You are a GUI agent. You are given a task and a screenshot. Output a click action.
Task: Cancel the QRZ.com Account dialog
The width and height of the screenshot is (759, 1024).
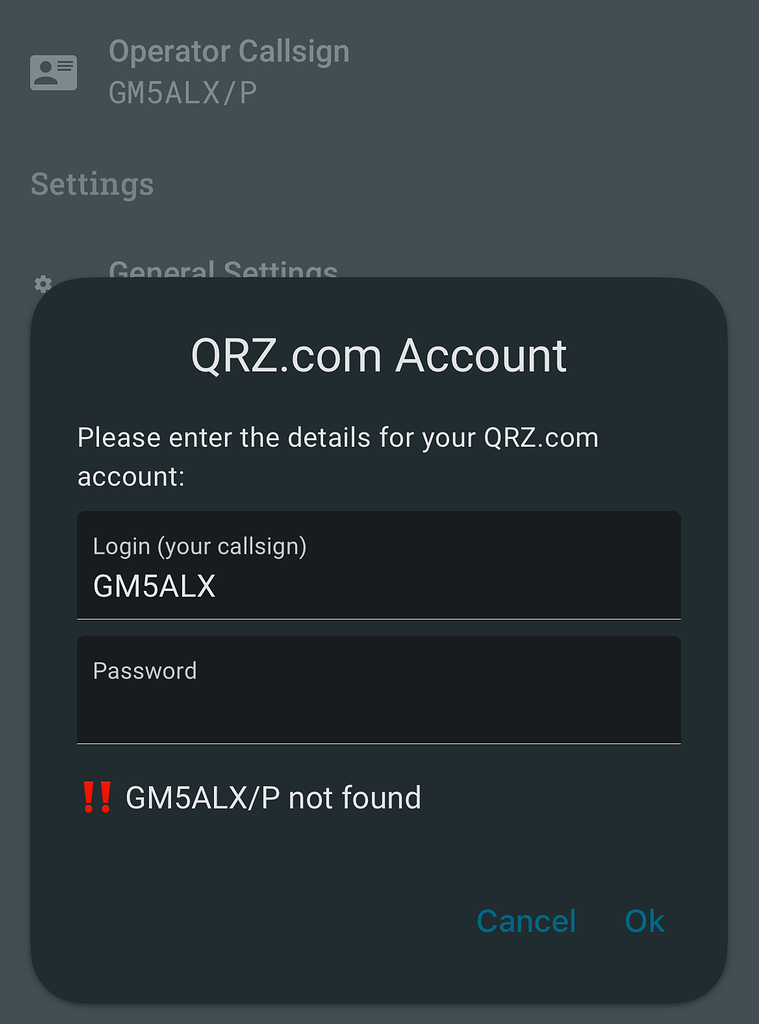[x=526, y=921]
